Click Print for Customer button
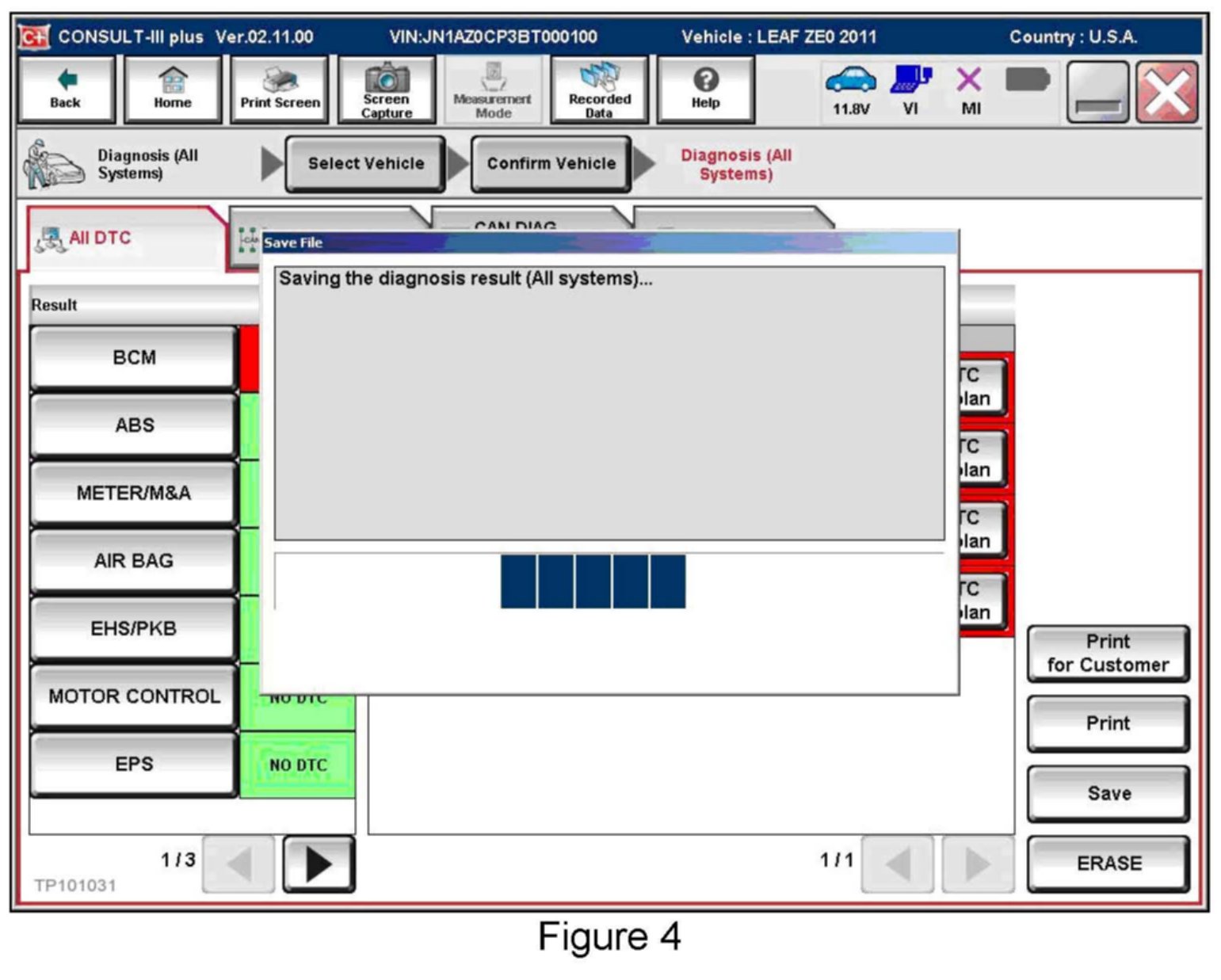This screenshot has height=980, width=1221. [x=1108, y=654]
